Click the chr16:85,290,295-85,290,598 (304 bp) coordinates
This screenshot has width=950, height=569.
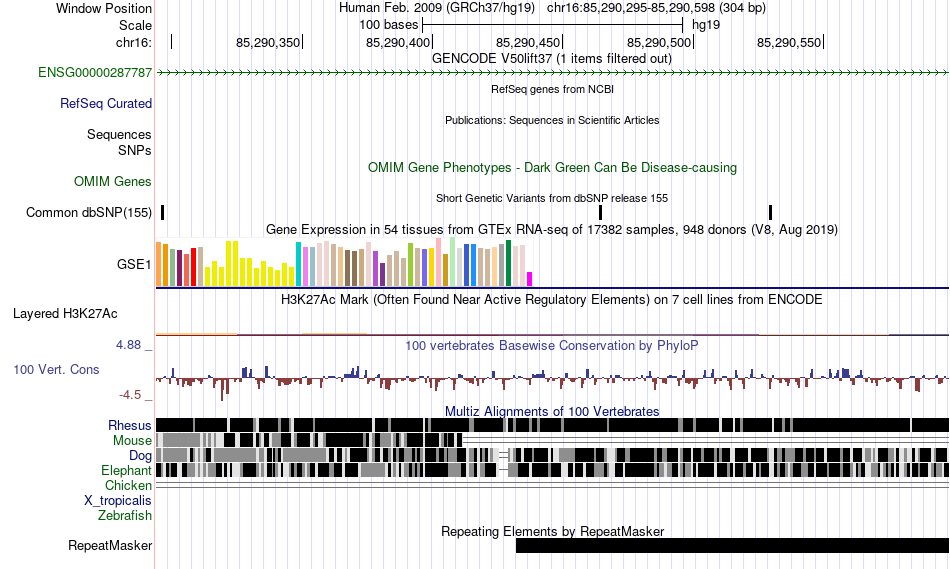click(x=656, y=8)
